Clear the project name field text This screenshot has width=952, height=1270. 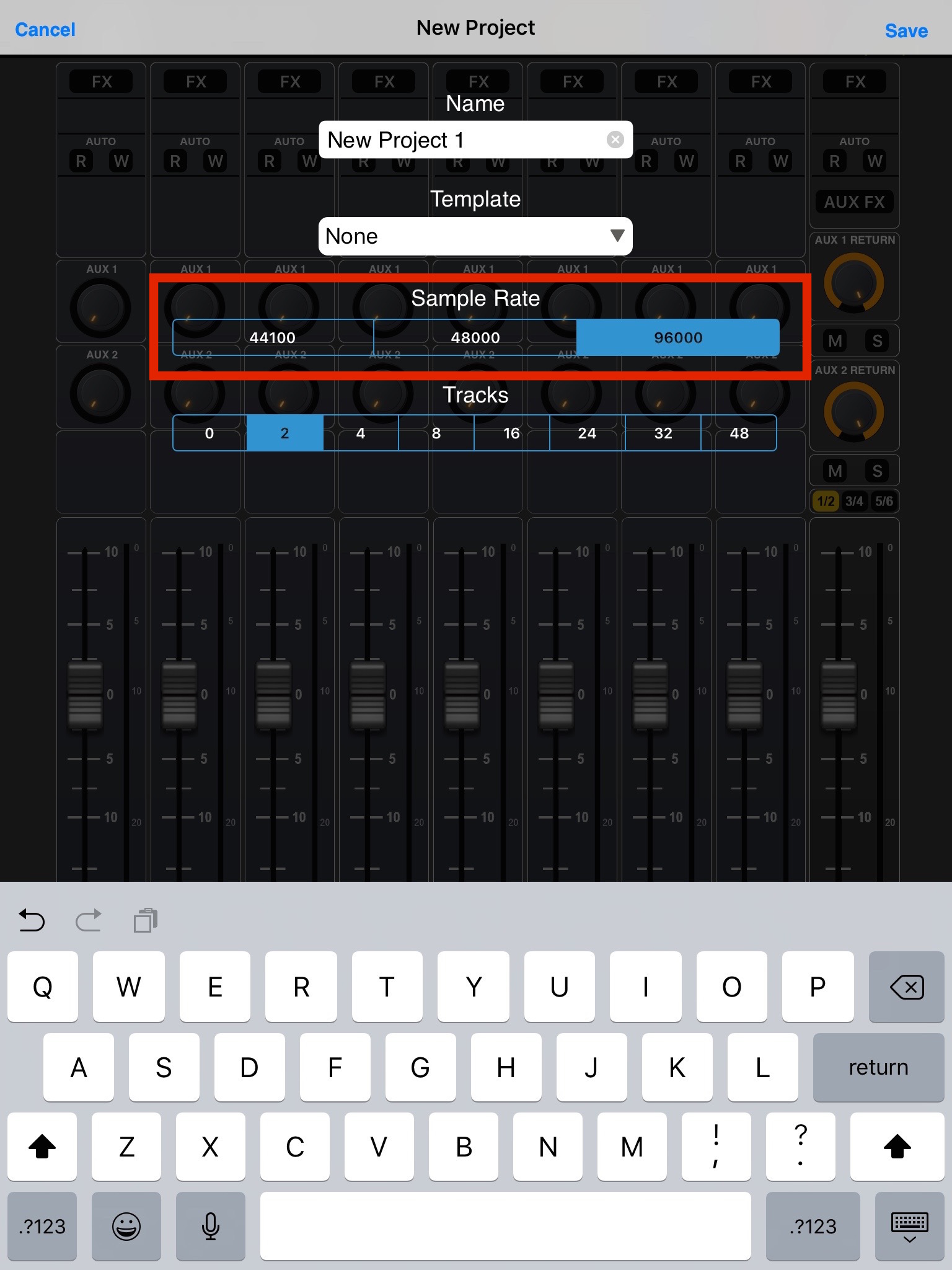tap(615, 140)
